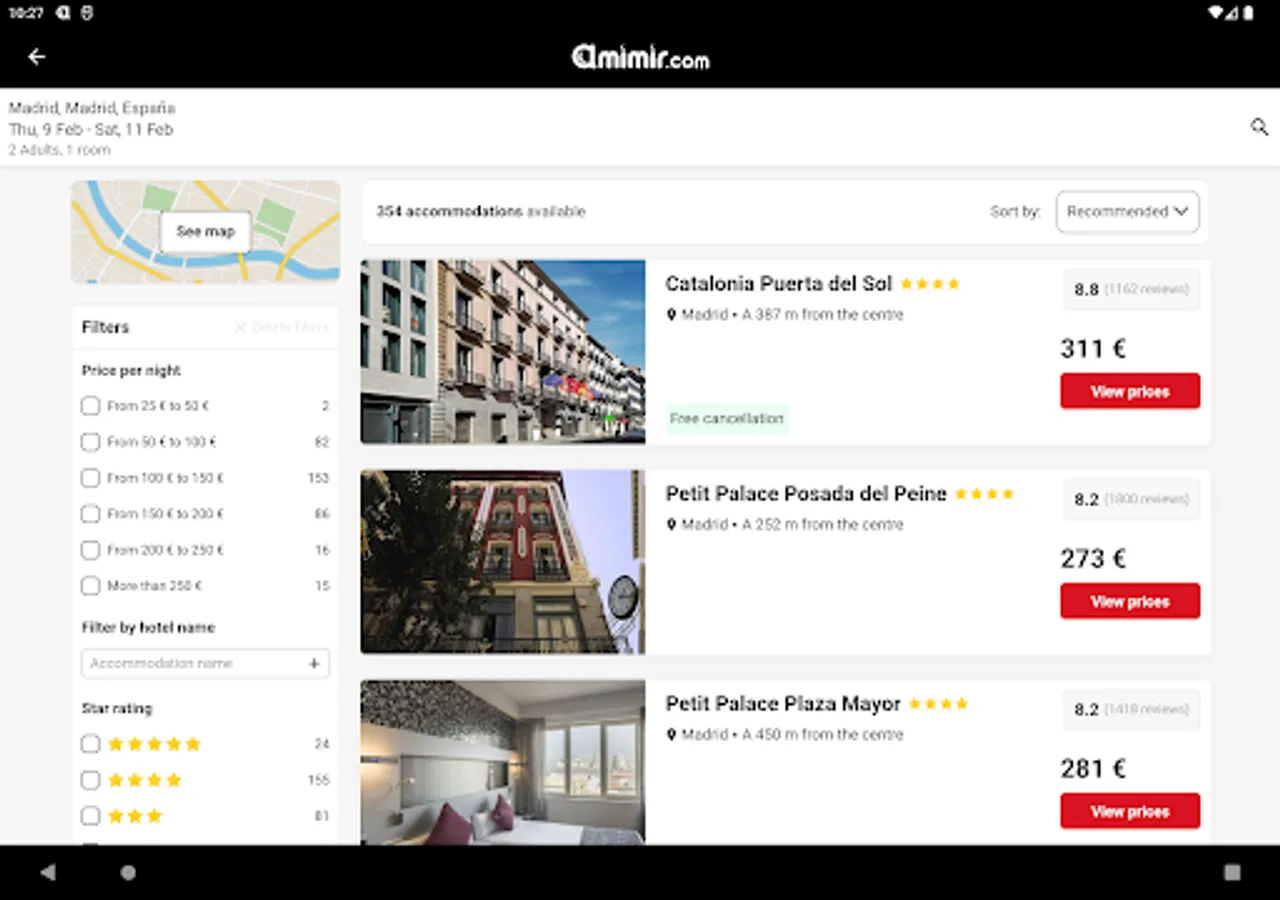This screenshot has height=900, width=1280.
Task: Check the More than 250 € filter
Action: [90, 586]
